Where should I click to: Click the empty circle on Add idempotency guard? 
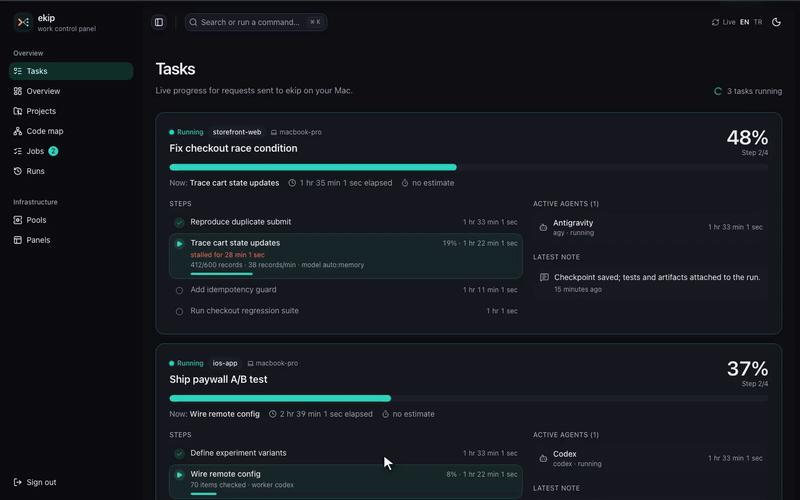[x=179, y=290]
